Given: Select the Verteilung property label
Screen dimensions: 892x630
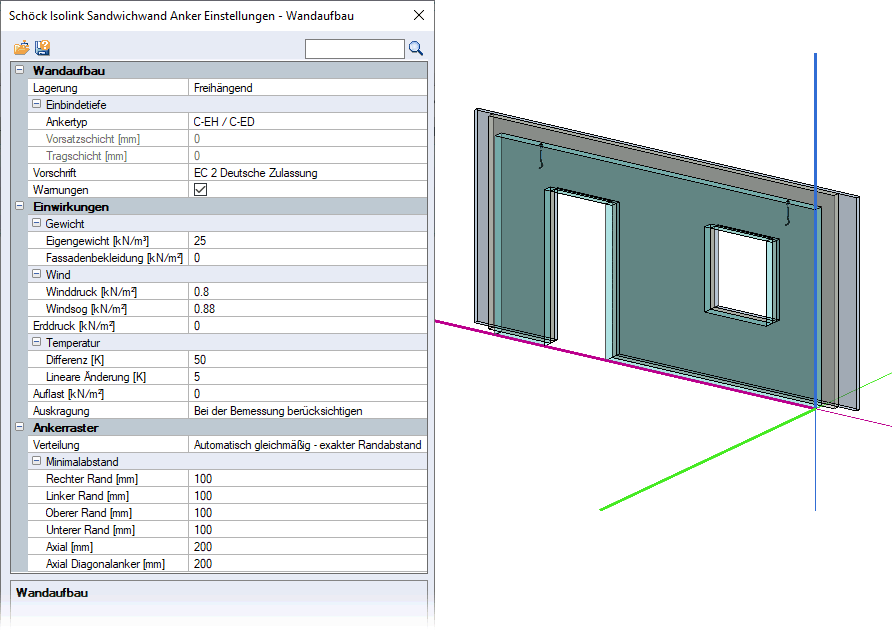Looking at the screenshot, I should (56, 444).
